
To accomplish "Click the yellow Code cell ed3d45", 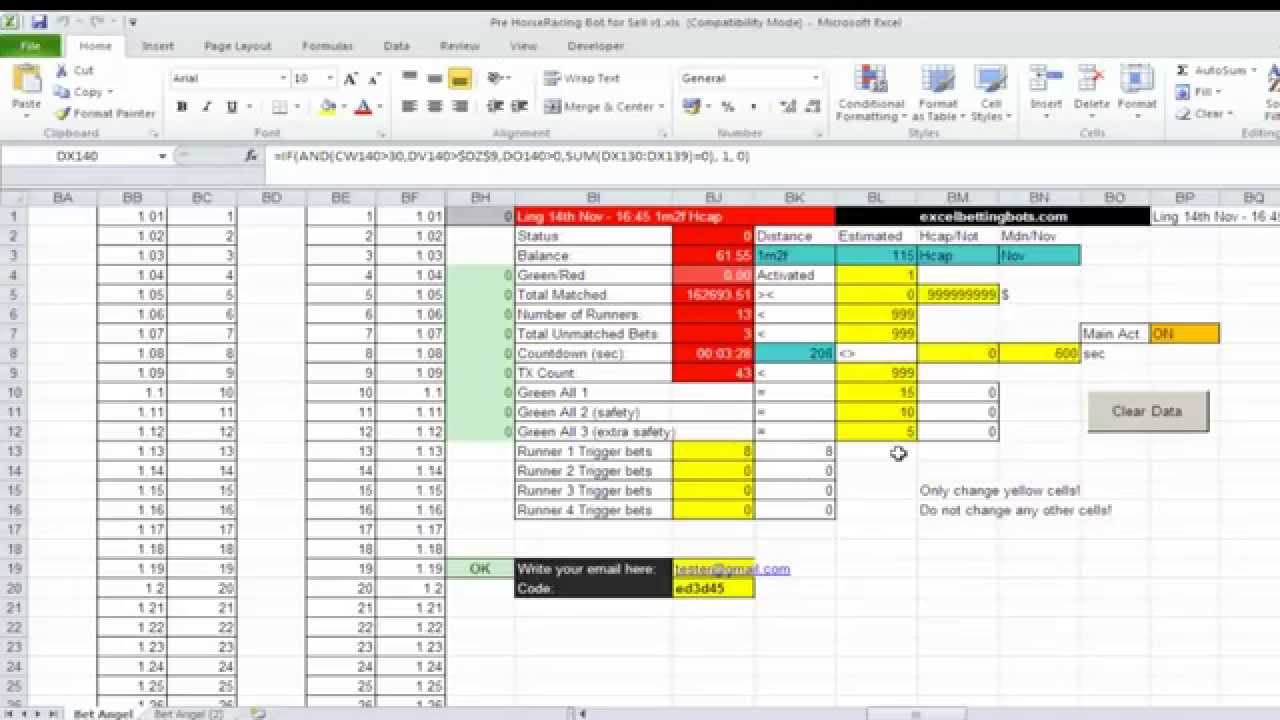I will [714, 589].
